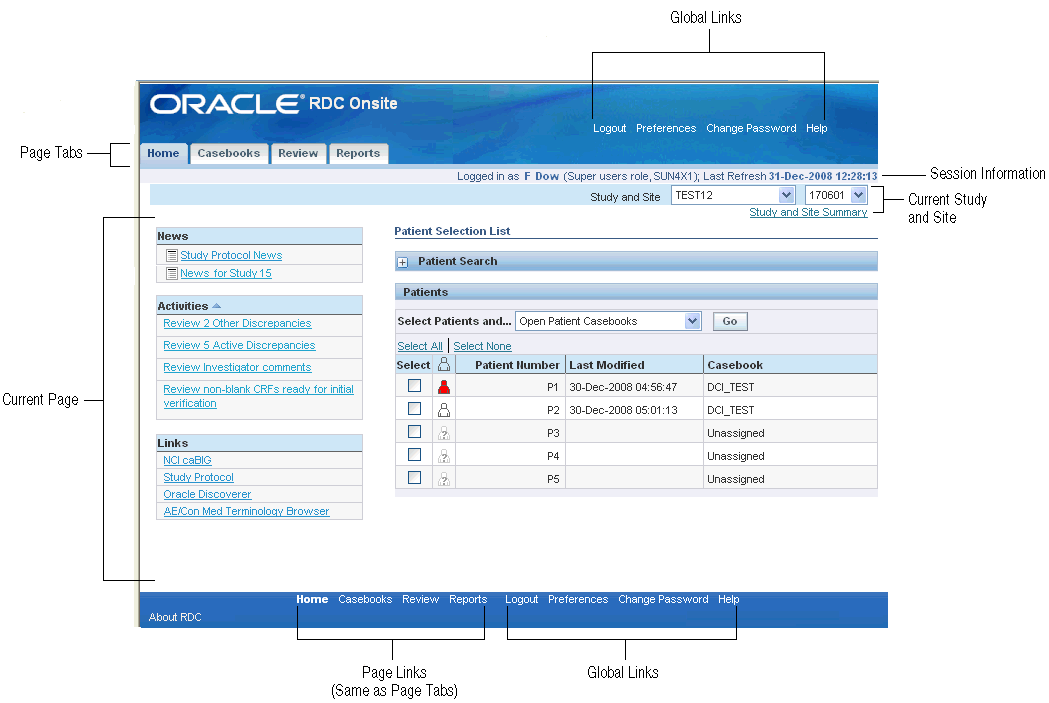The image size is (1049, 703).
Task: Click Preferences in the footer links
Action: point(578,599)
